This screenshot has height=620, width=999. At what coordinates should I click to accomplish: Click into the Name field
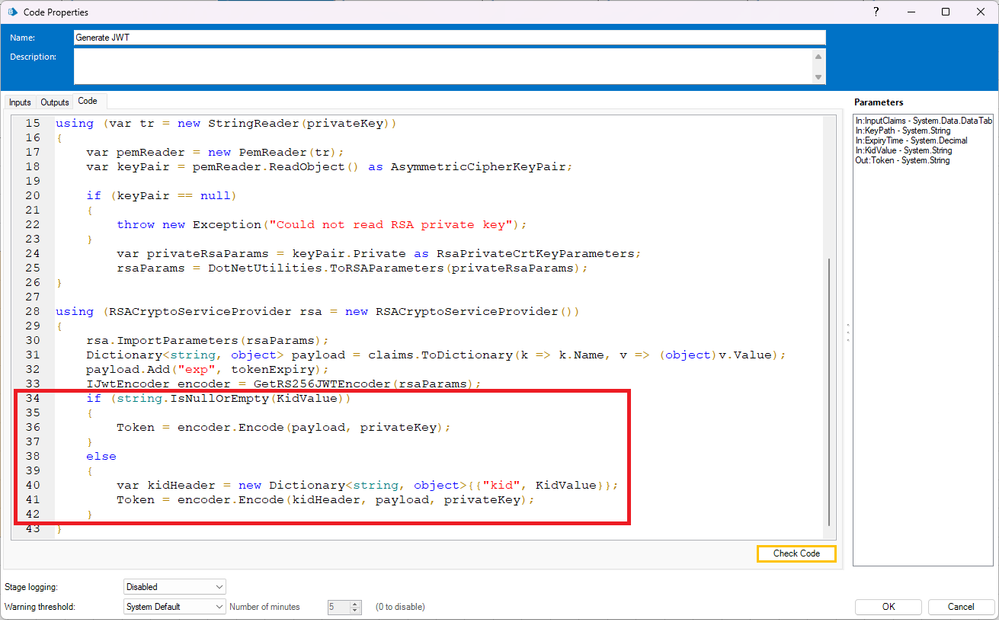(449, 37)
